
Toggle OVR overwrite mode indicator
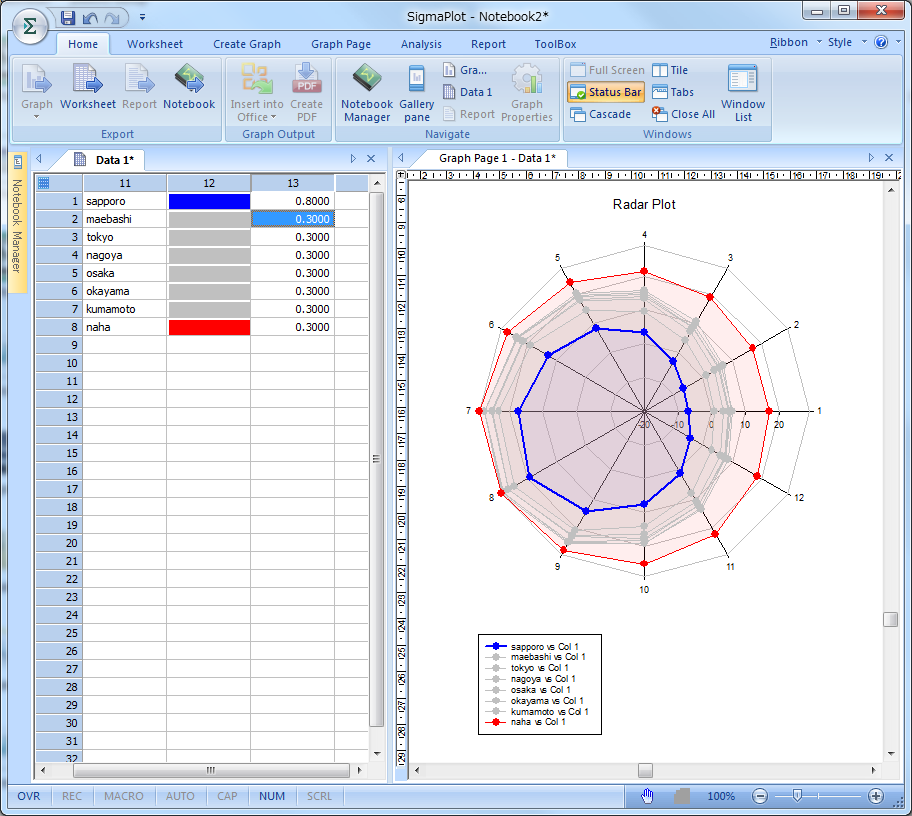[29, 796]
